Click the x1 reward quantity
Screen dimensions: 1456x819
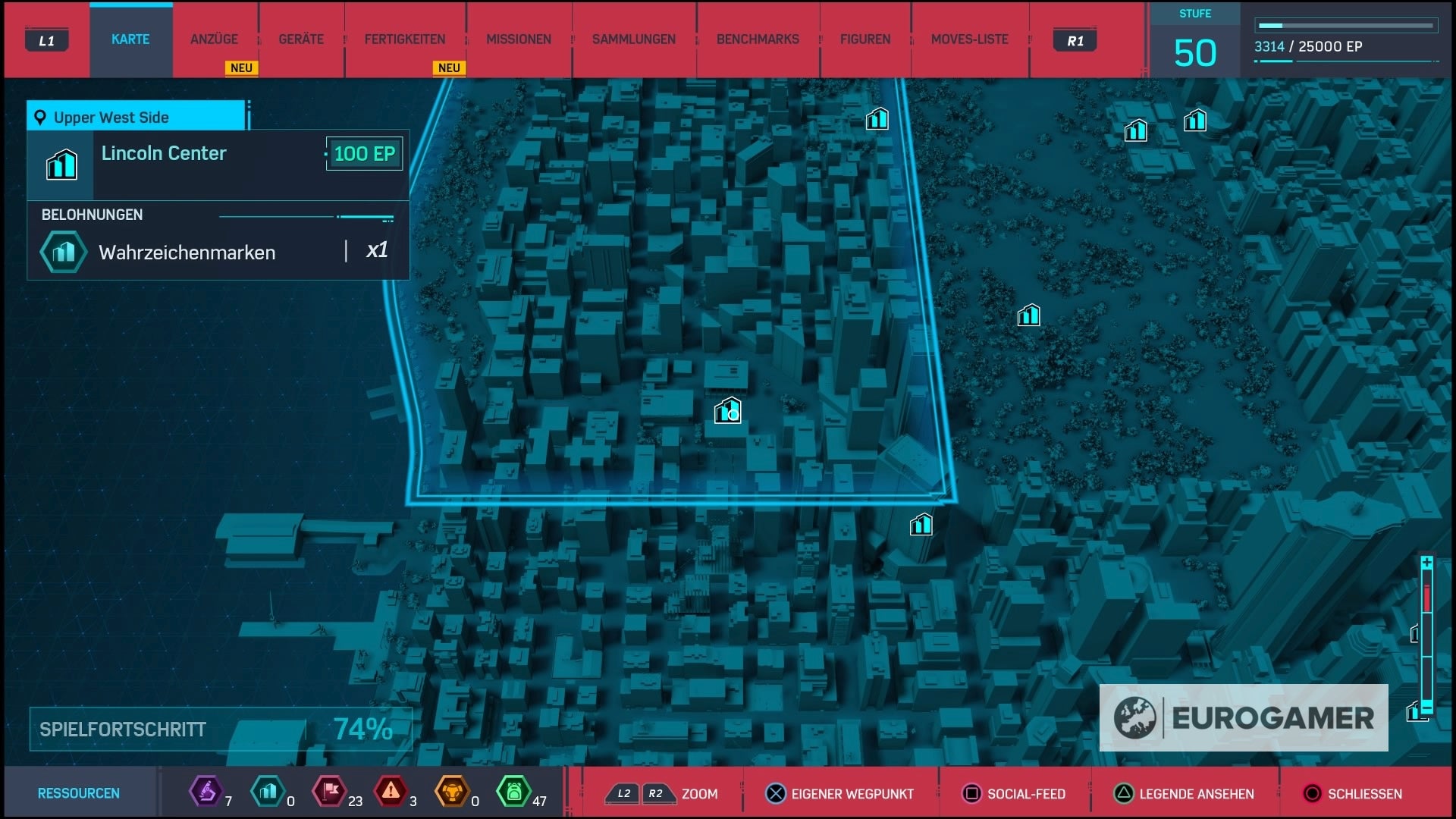click(x=377, y=250)
